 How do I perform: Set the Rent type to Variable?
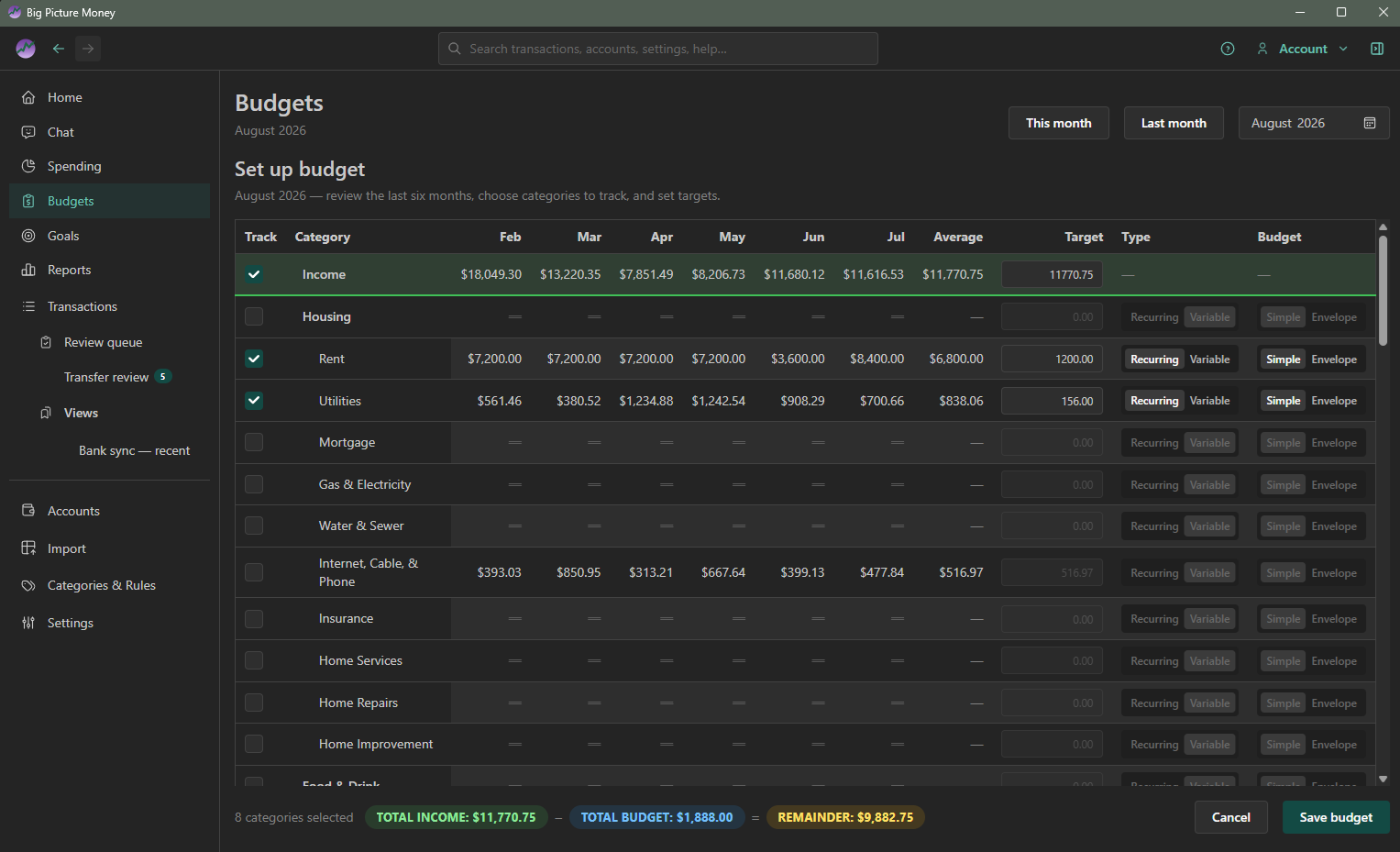pos(1209,360)
